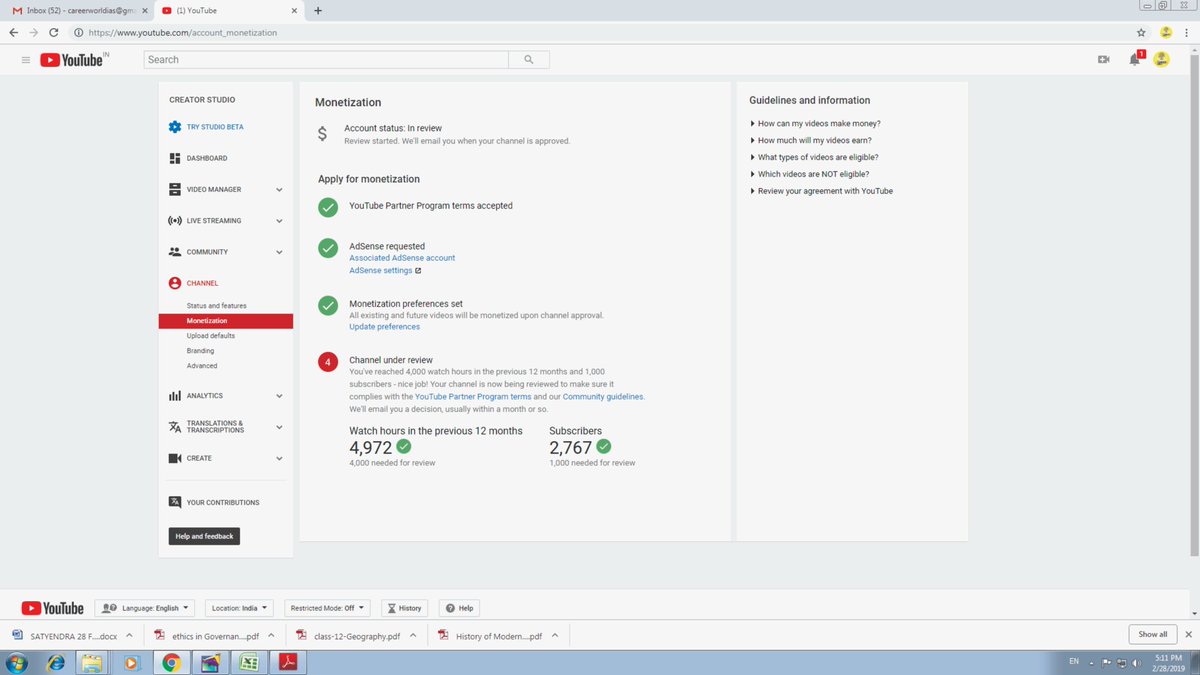Bookmark this page with star icon
The image size is (1200, 675).
pos(1141,33)
